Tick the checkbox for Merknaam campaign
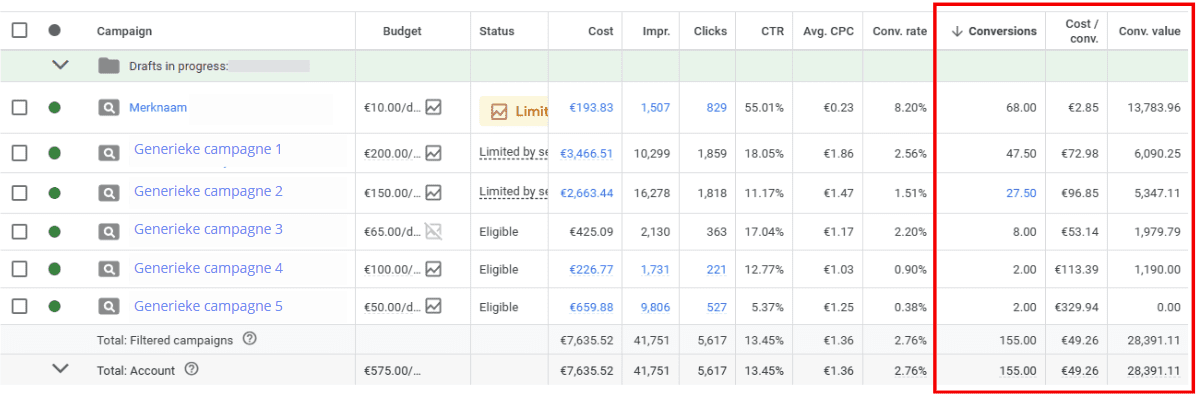 [x=20, y=108]
